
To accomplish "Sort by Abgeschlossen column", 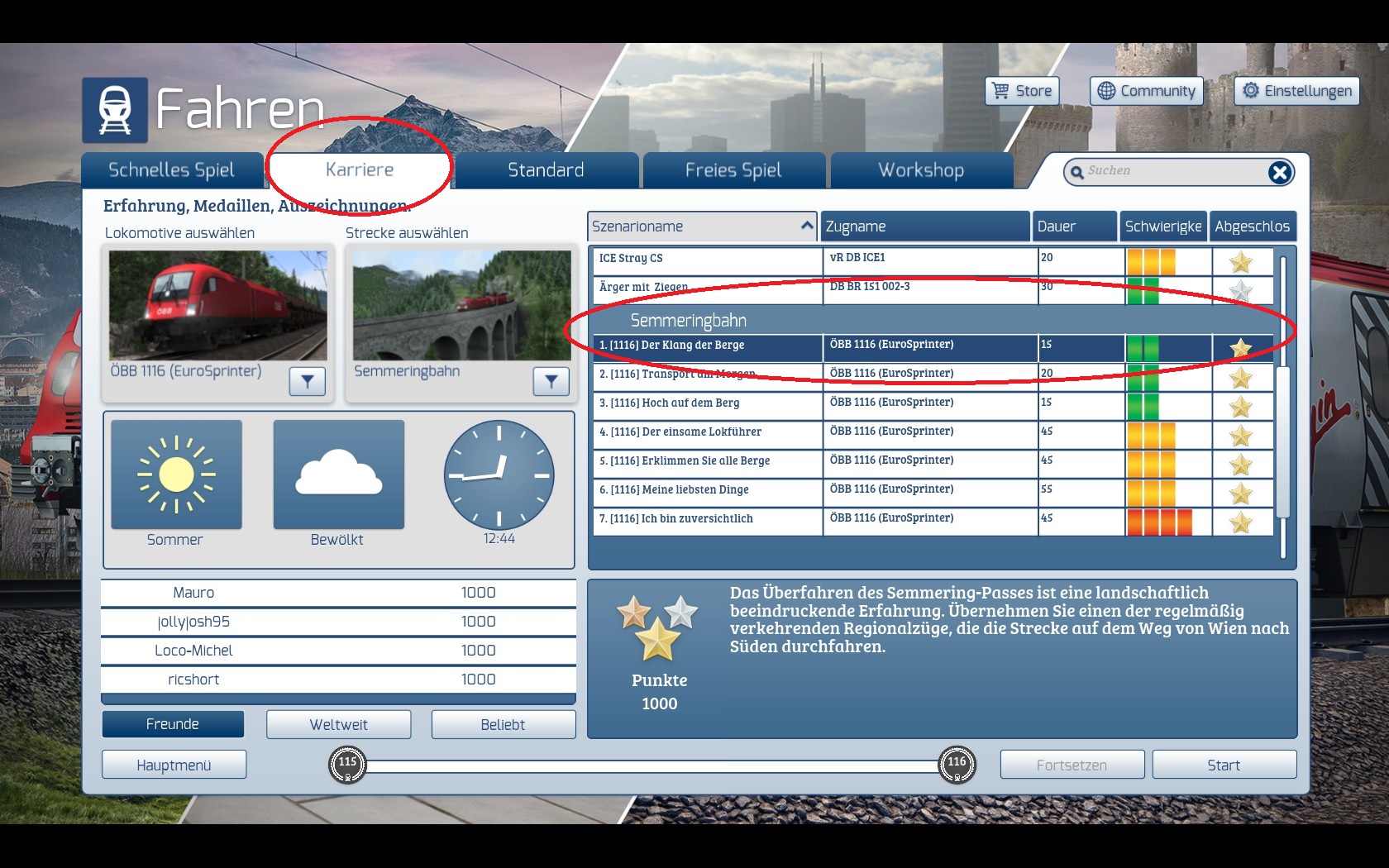I will [1253, 227].
